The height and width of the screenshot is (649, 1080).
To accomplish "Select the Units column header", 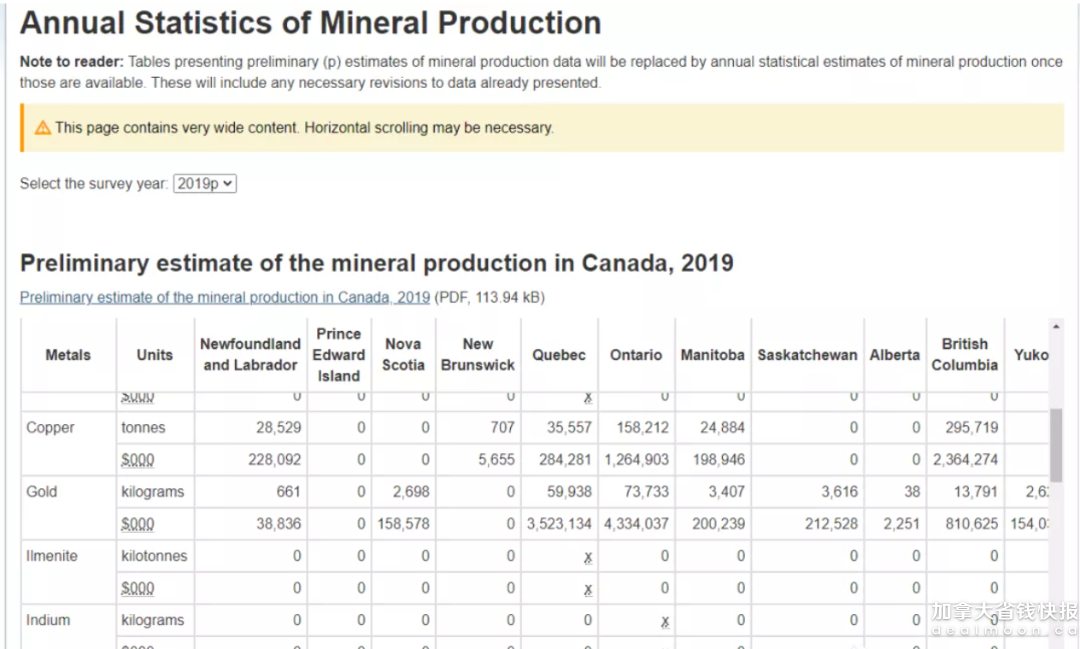I will click(x=155, y=355).
